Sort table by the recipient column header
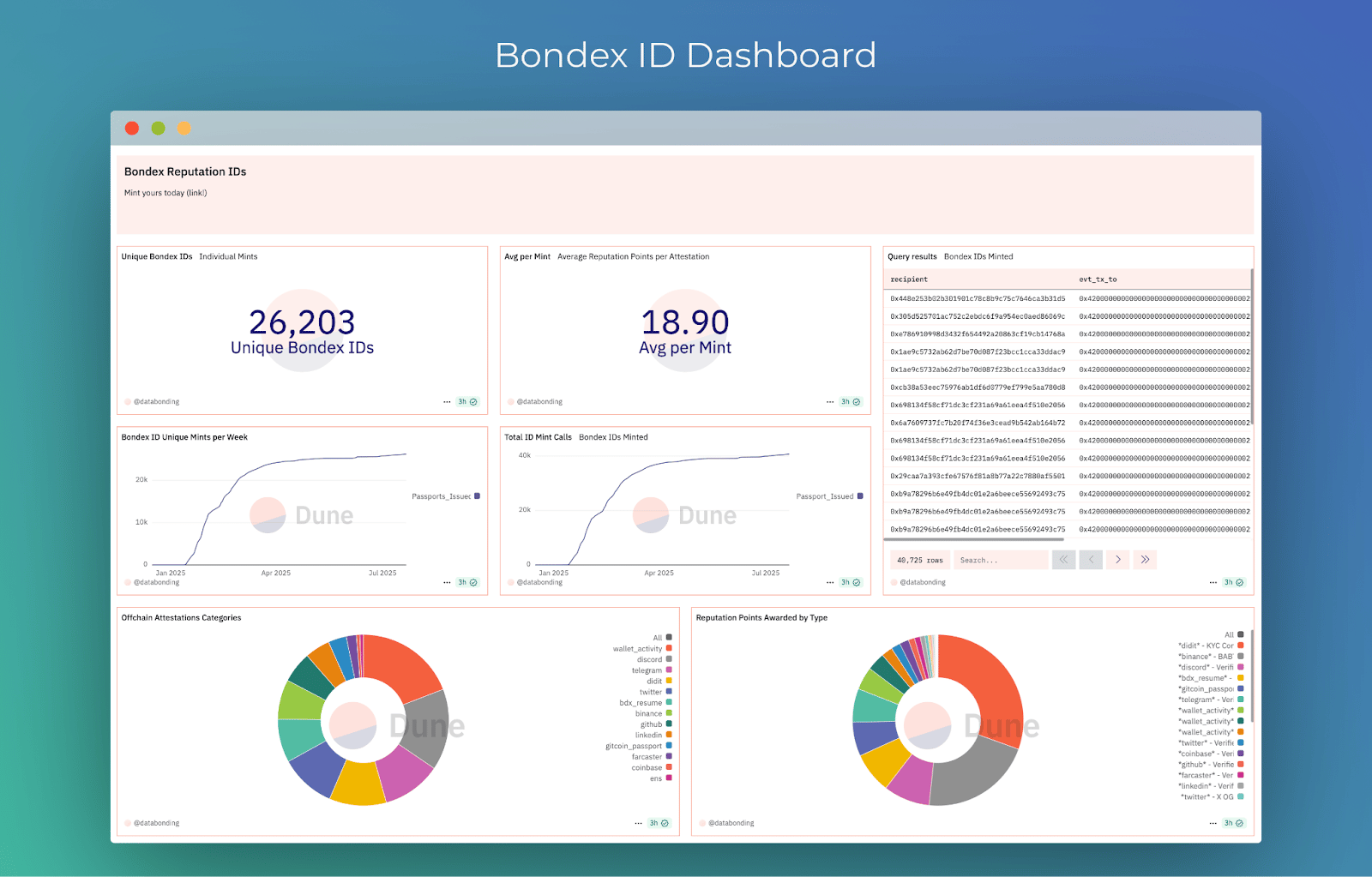The height and width of the screenshot is (877, 1372). [909, 279]
